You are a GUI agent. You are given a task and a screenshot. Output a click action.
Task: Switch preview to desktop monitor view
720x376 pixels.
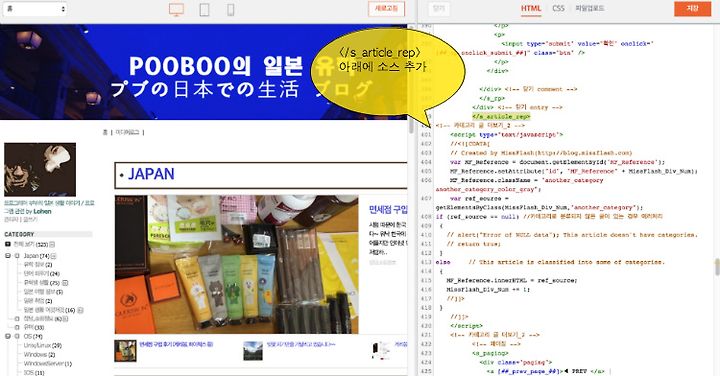(x=176, y=10)
